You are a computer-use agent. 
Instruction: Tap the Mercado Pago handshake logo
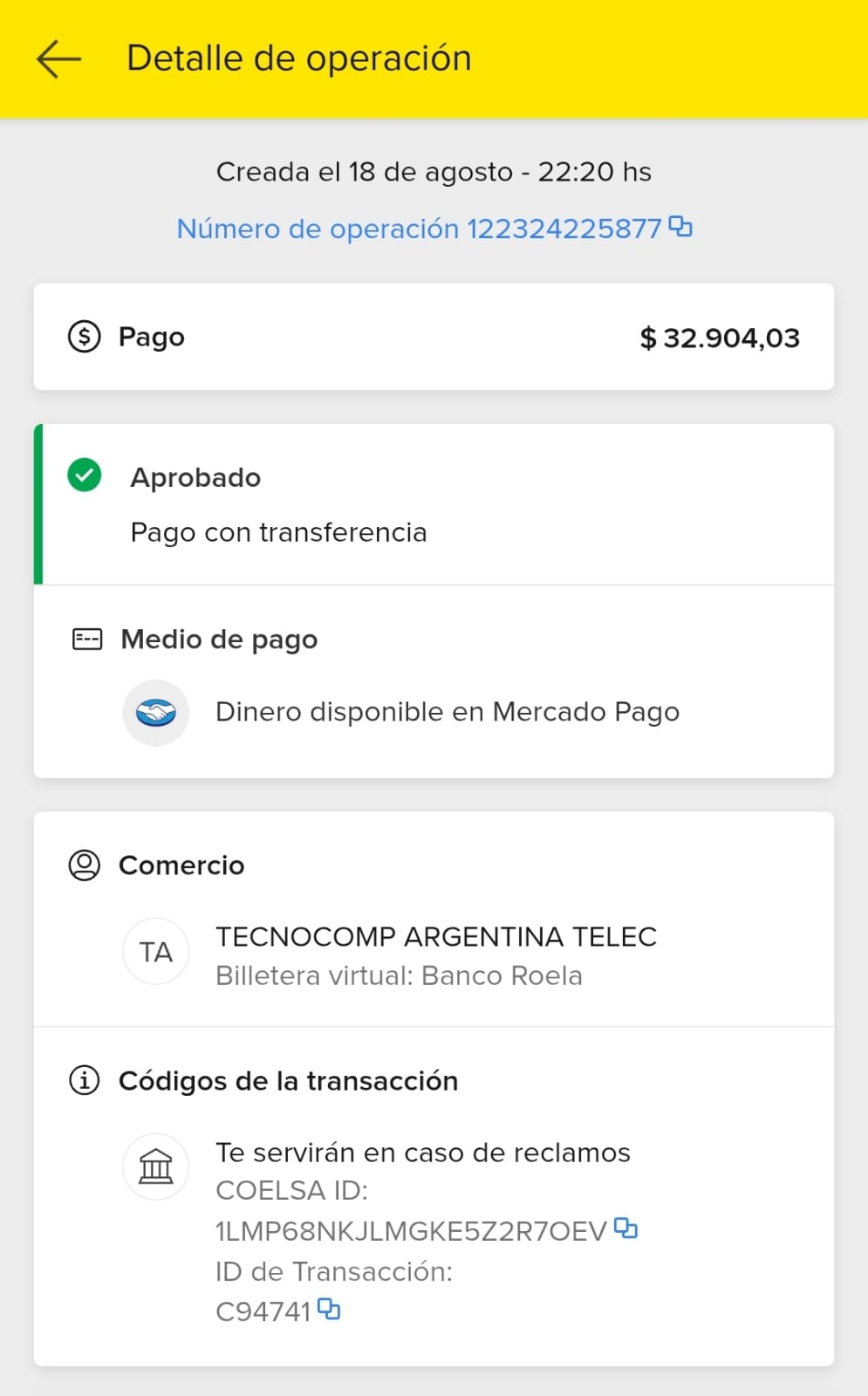156,713
